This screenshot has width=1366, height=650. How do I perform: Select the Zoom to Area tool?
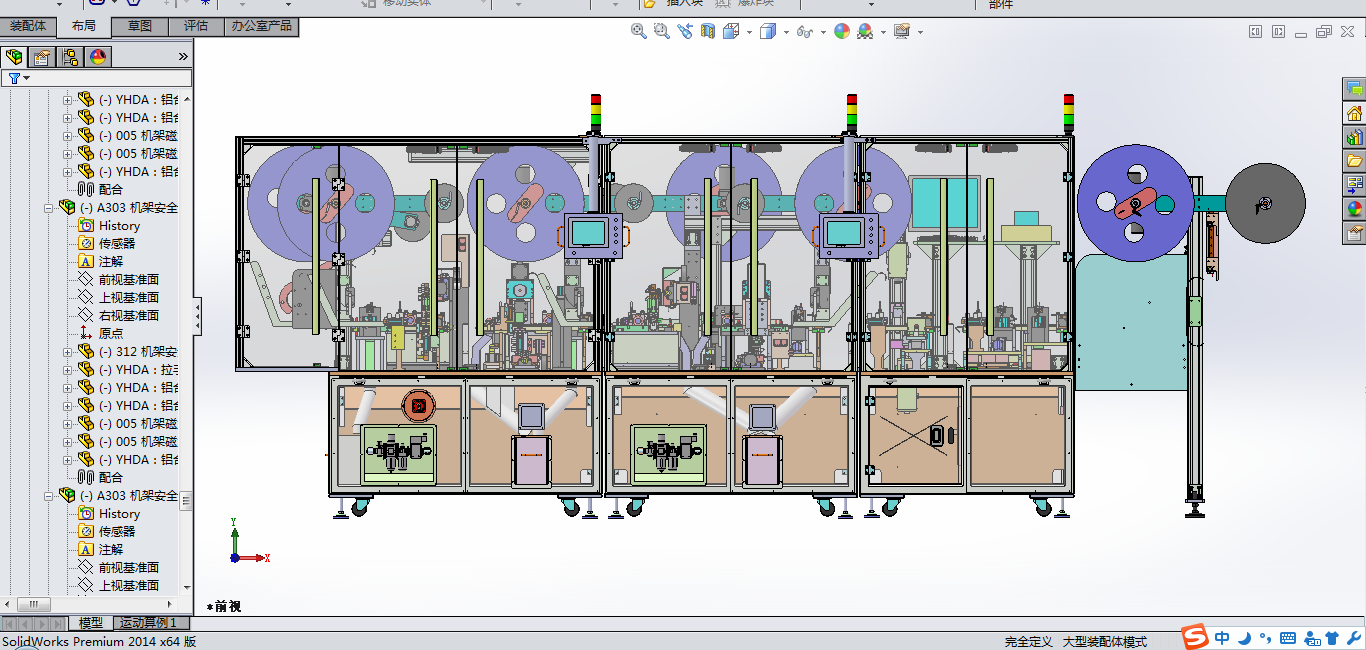[x=661, y=32]
